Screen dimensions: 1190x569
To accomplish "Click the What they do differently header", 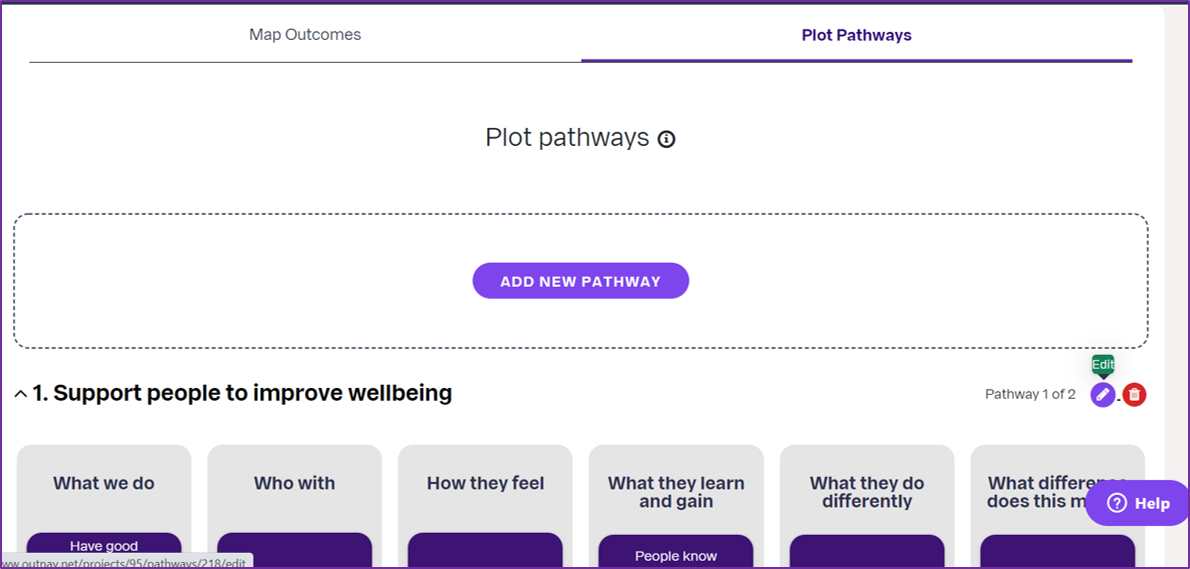I will pyautogui.click(x=867, y=492).
